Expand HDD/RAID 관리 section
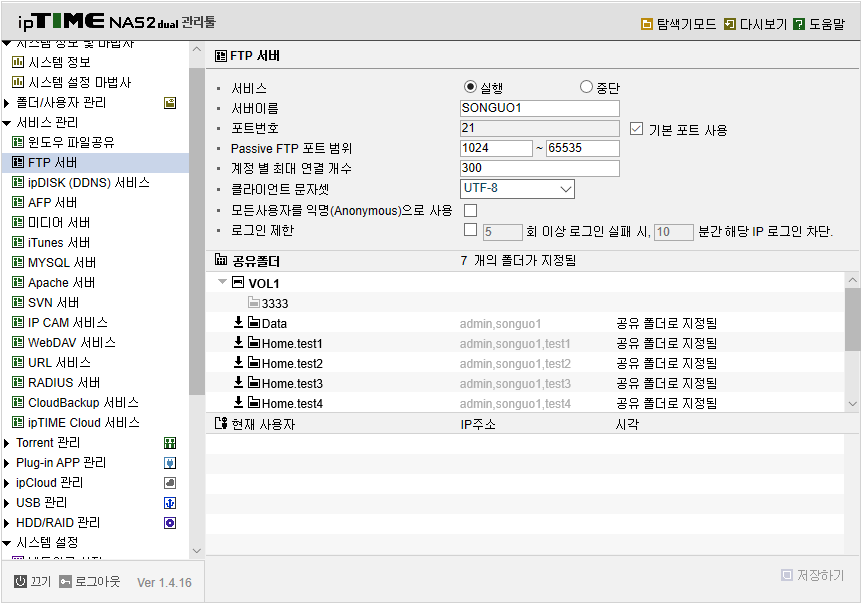 [7, 523]
